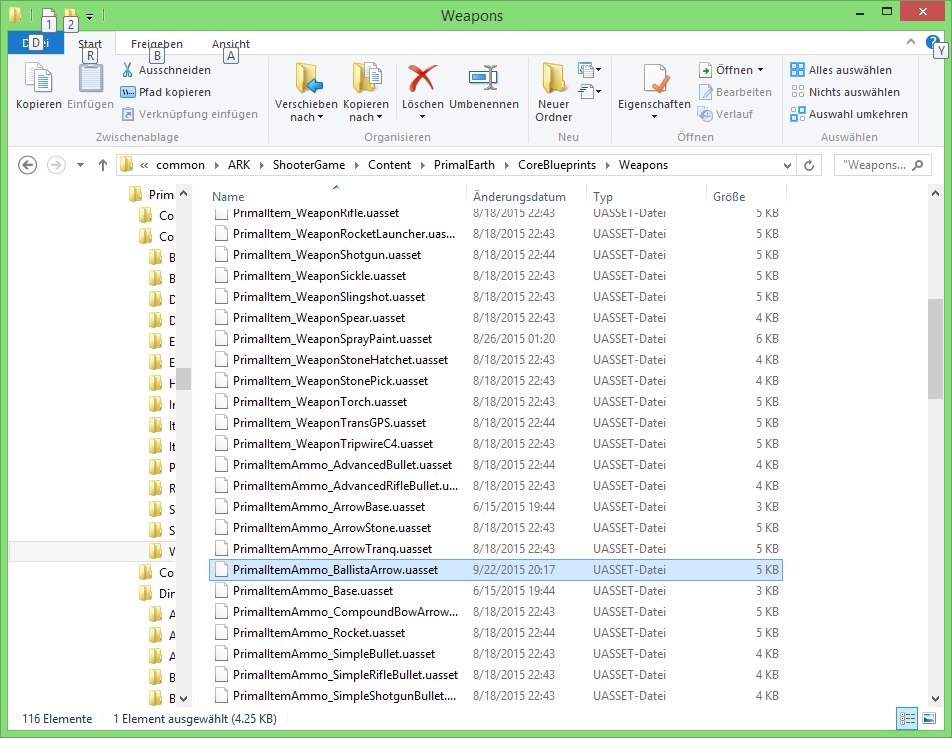Click Ausschneiden scissors command
This screenshot has height=738, width=952.
point(166,70)
